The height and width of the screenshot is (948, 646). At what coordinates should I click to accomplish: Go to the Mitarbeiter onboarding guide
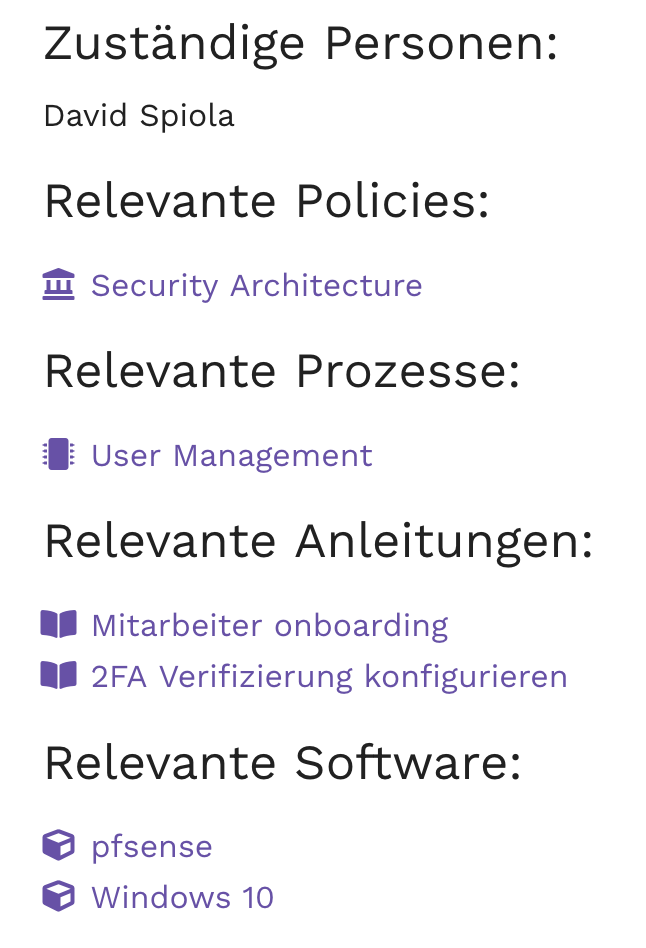coord(269,626)
